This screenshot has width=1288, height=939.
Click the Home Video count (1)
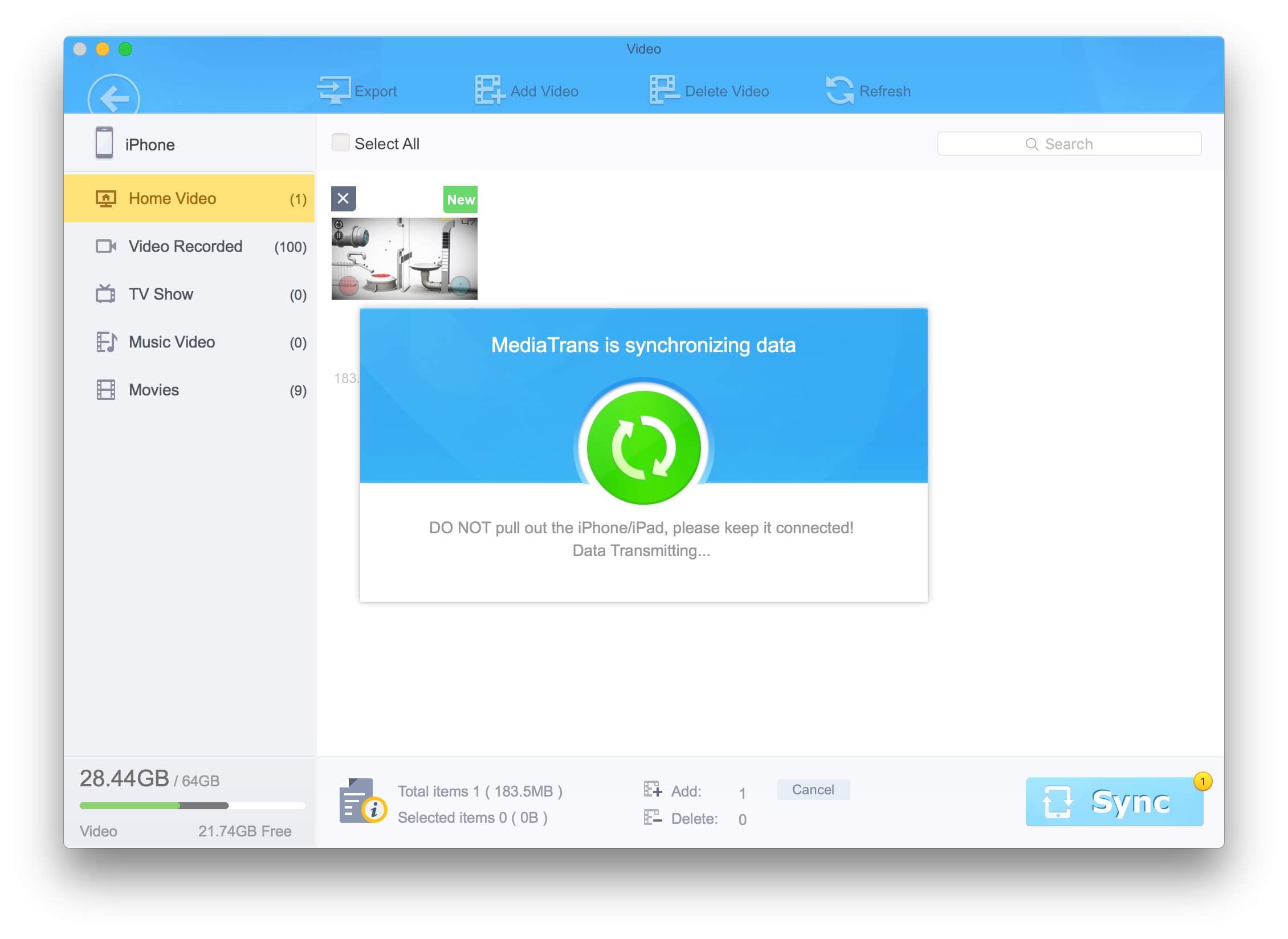tap(298, 199)
